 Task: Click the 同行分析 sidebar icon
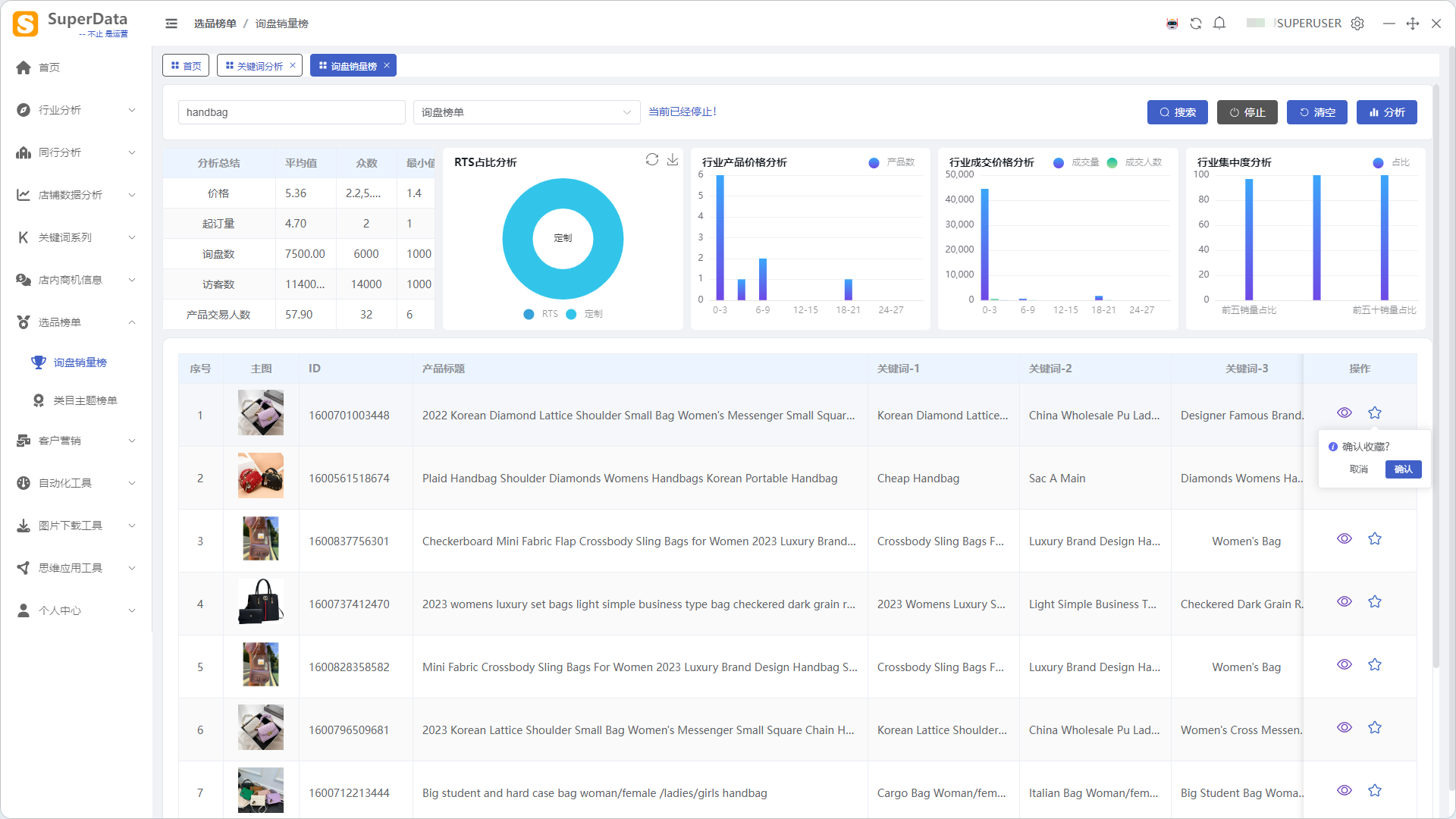[x=24, y=152]
